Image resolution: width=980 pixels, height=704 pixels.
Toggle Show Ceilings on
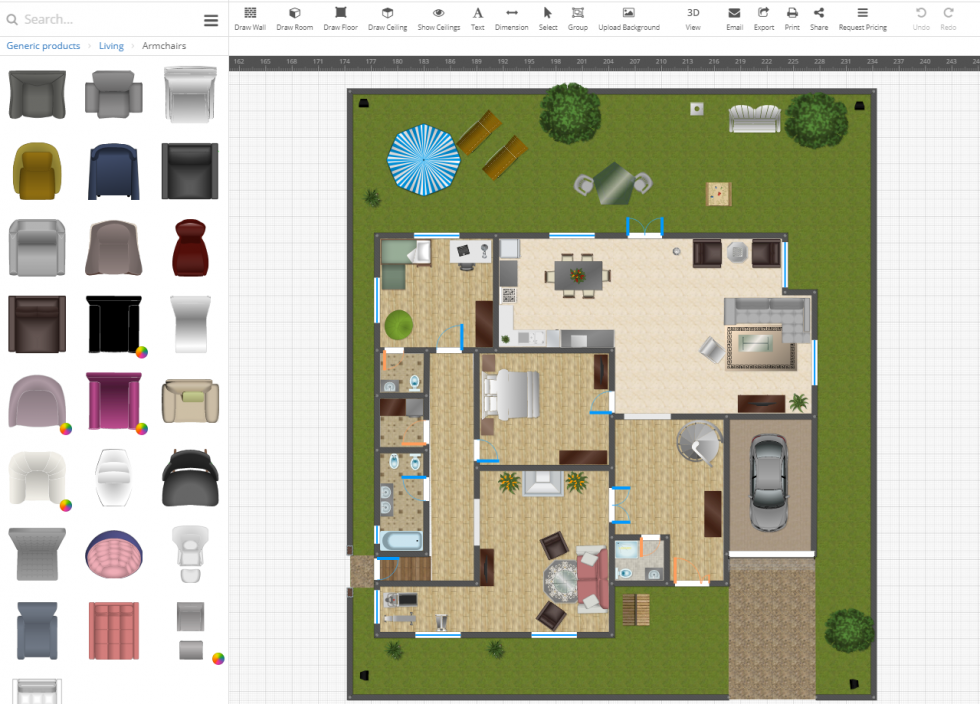(438, 18)
